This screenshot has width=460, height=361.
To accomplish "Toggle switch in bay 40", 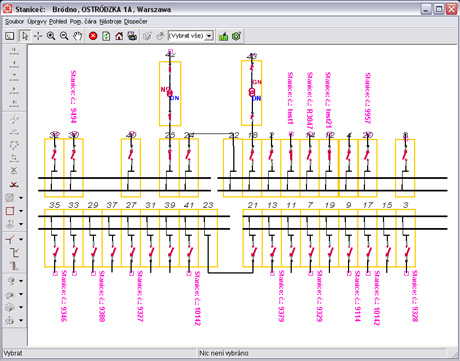I will (130, 155).
